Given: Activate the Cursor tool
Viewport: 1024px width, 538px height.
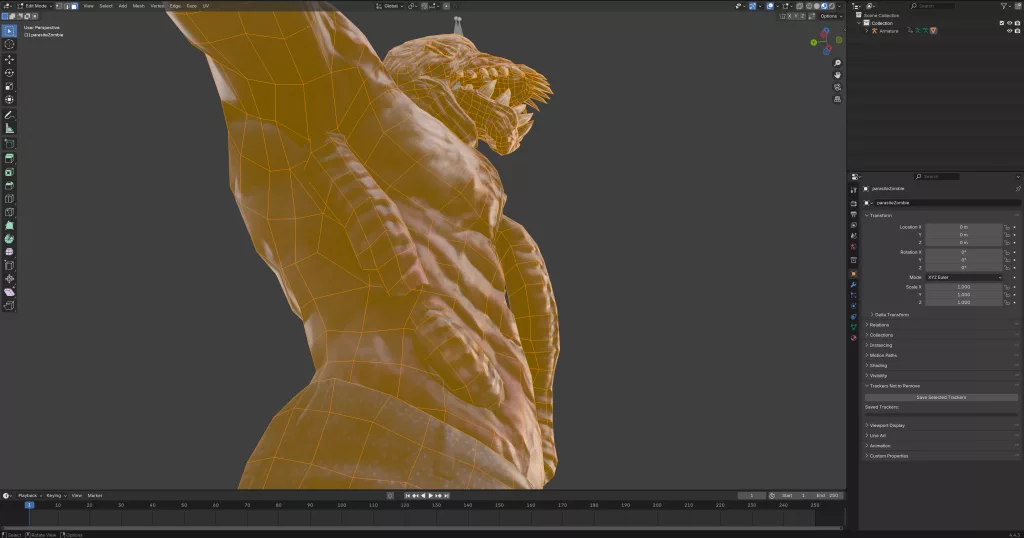Looking at the screenshot, I should click(x=10, y=44).
